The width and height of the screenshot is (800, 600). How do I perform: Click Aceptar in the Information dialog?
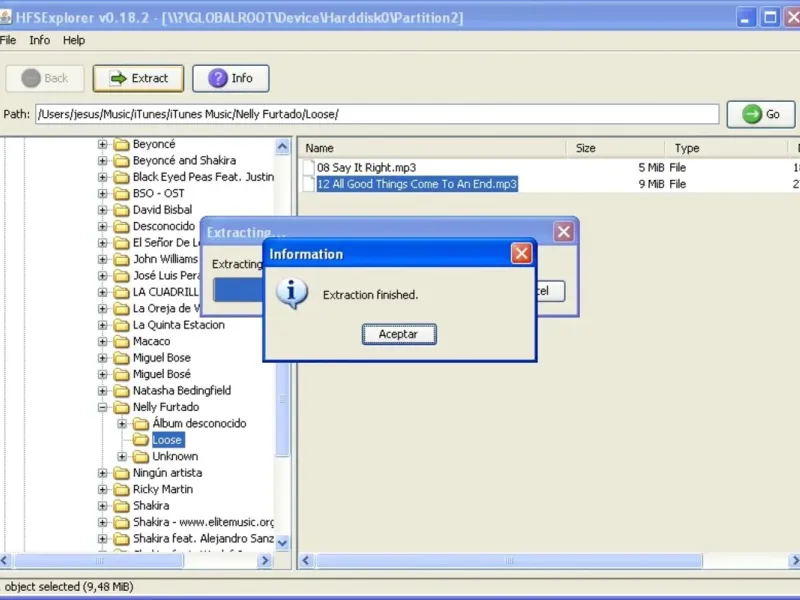[x=399, y=334]
